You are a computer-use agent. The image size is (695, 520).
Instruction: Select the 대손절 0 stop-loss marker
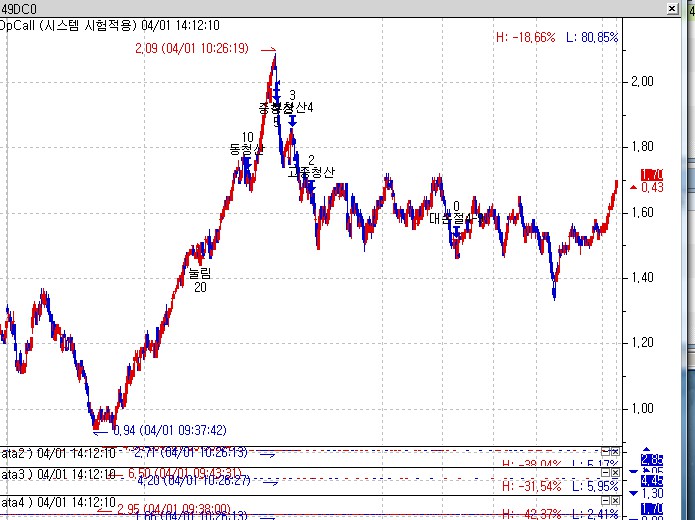[x=455, y=213]
